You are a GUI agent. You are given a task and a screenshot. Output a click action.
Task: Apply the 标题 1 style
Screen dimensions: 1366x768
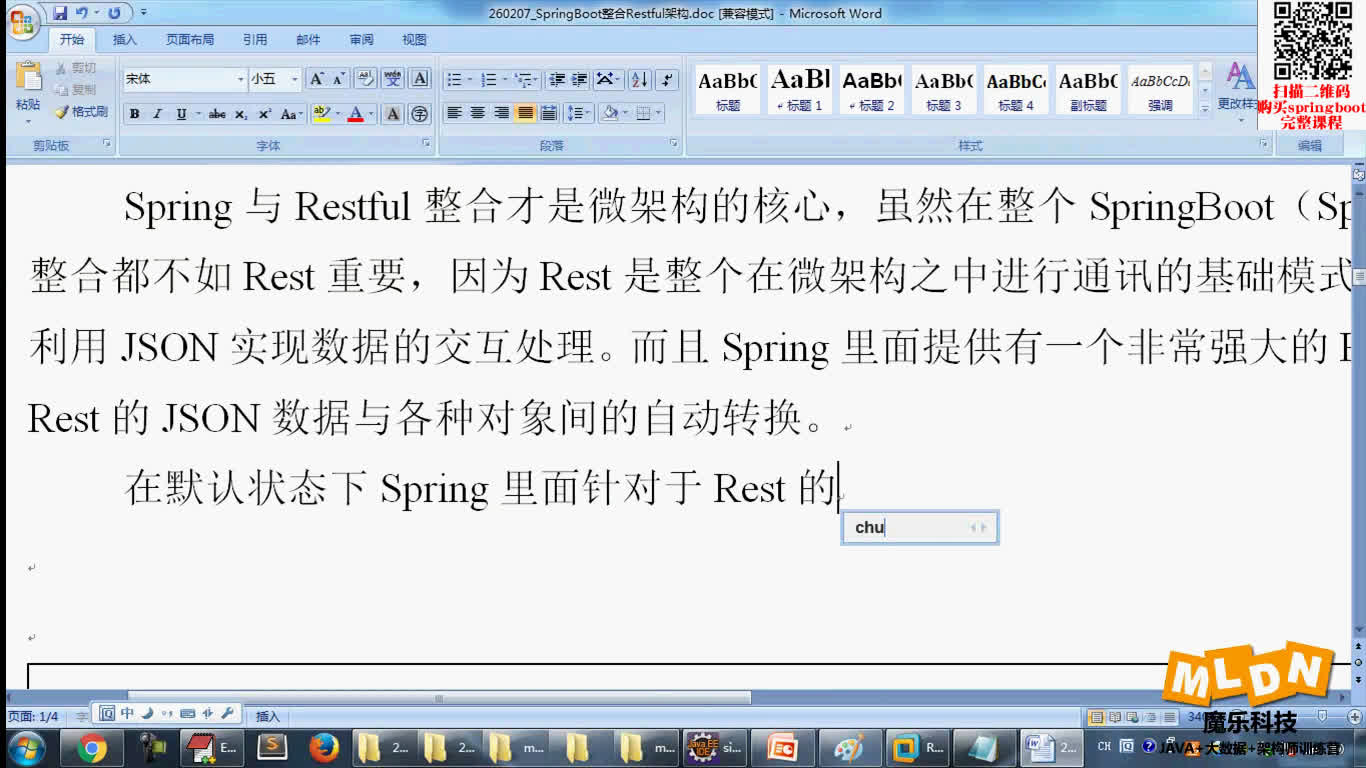coord(799,88)
